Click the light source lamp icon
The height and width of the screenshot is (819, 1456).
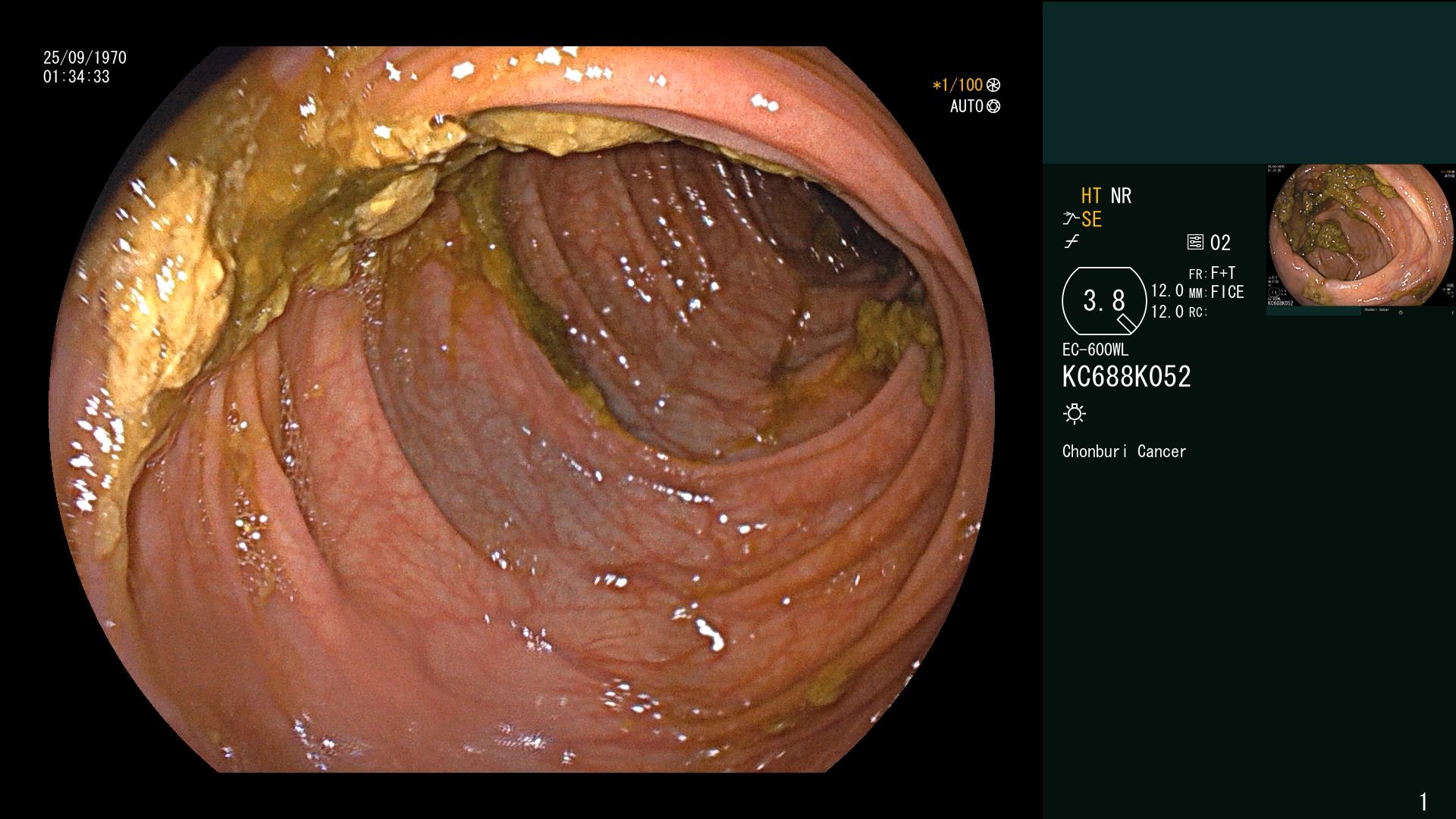1075,413
